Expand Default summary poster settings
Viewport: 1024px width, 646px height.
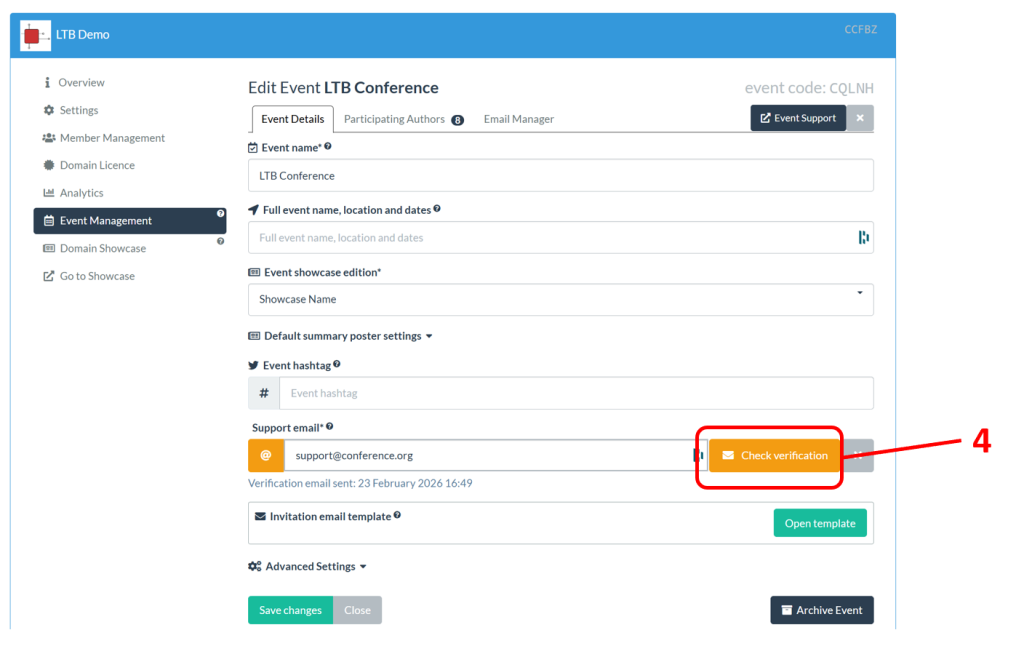pyautogui.click(x=340, y=336)
